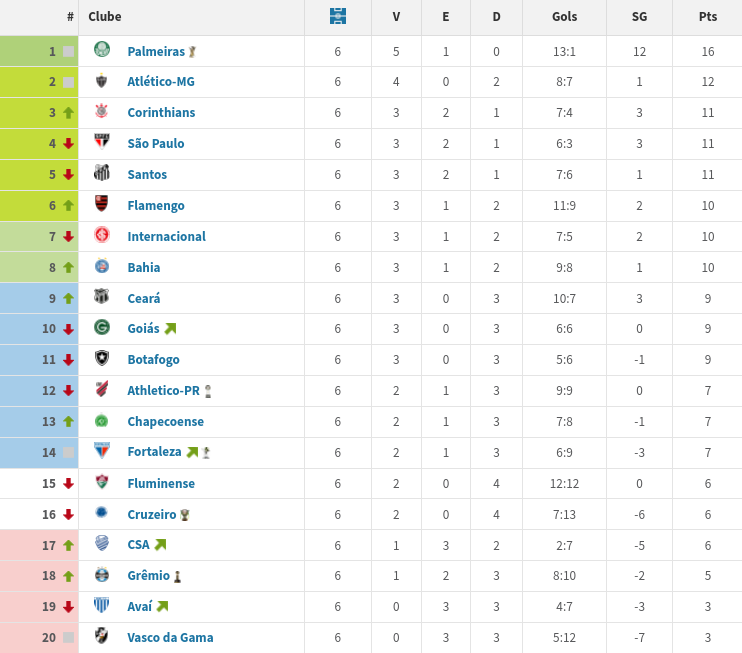Click the Clube column header
The width and height of the screenshot is (742, 653).
click(105, 17)
